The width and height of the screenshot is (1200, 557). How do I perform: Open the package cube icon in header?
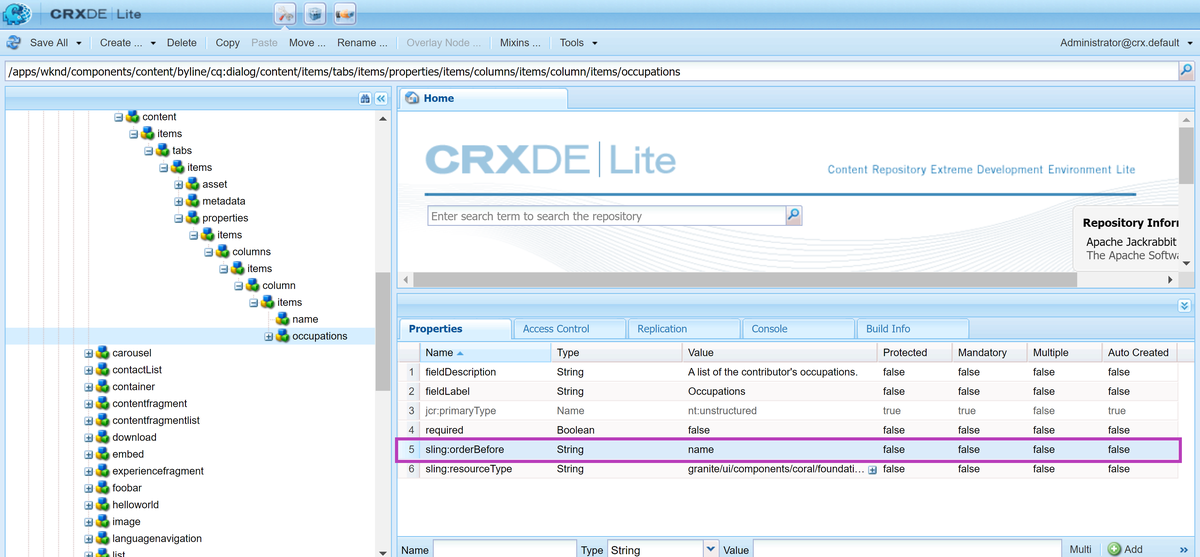pyautogui.click(x=315, y=14)
